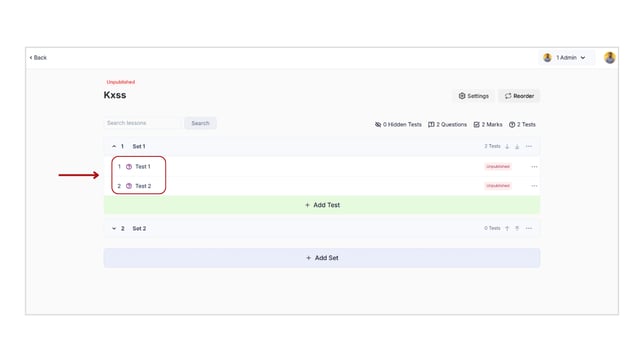Image resolution: width=644 pixels, height=362 pixels.
Task: Click the small avatar beside 1 Admin
Action: (547, 58)
